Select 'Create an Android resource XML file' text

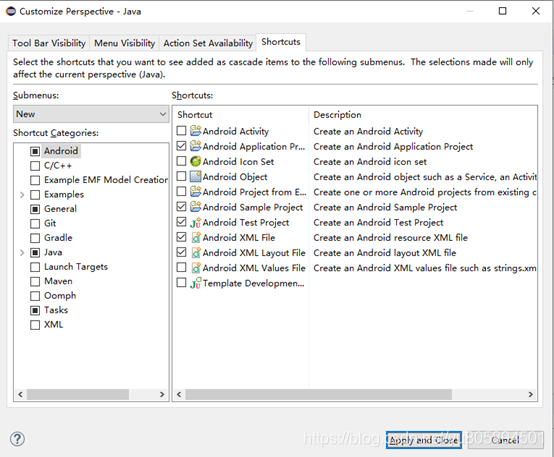click(390, 238)
